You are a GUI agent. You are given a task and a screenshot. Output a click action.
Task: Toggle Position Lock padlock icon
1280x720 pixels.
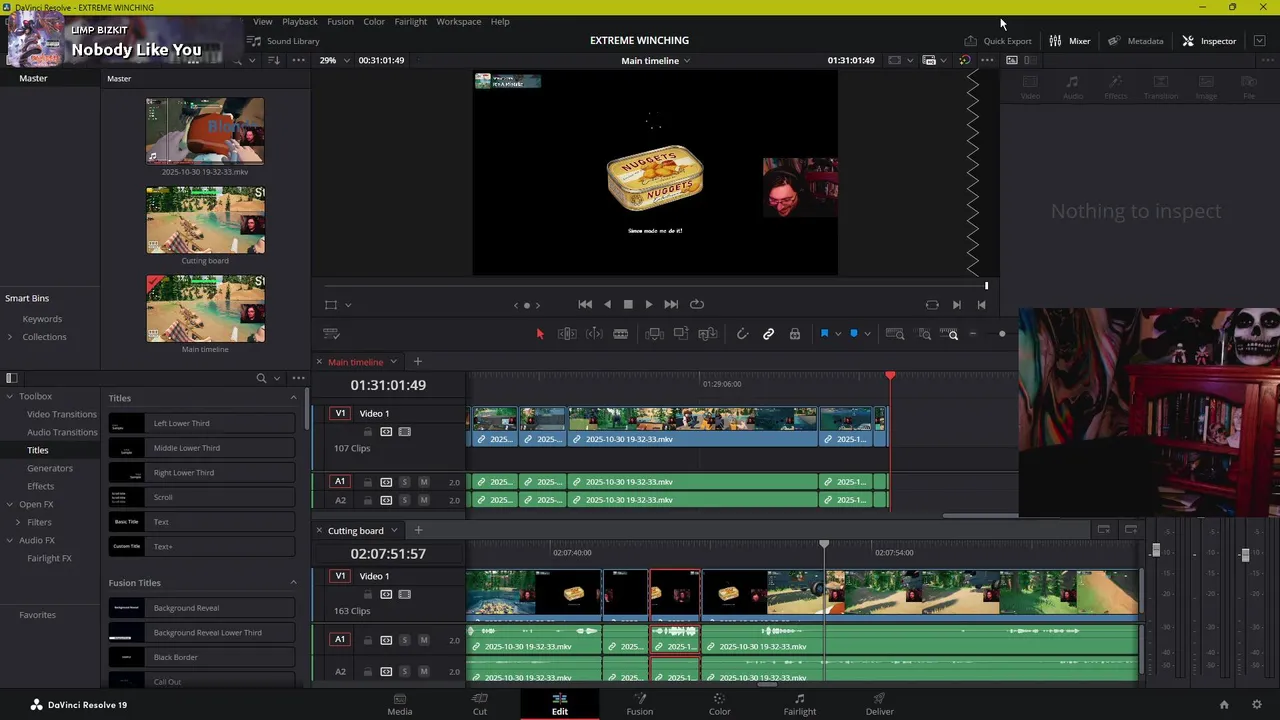[795, 334]
